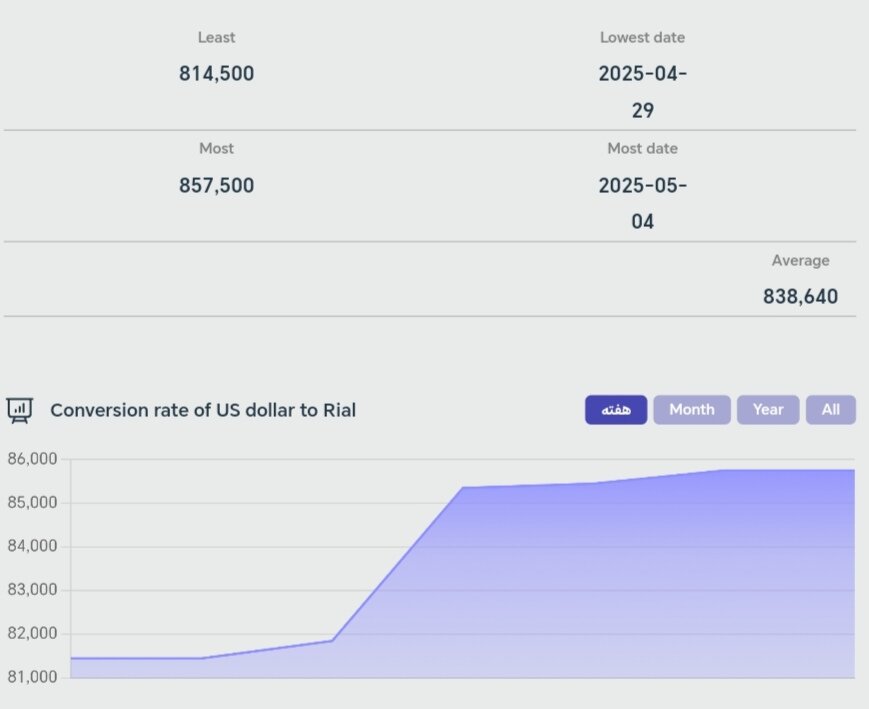Click the Lowest date 2025-04-29
Viewport: 869px width, 709px height.
coord(642,91)
